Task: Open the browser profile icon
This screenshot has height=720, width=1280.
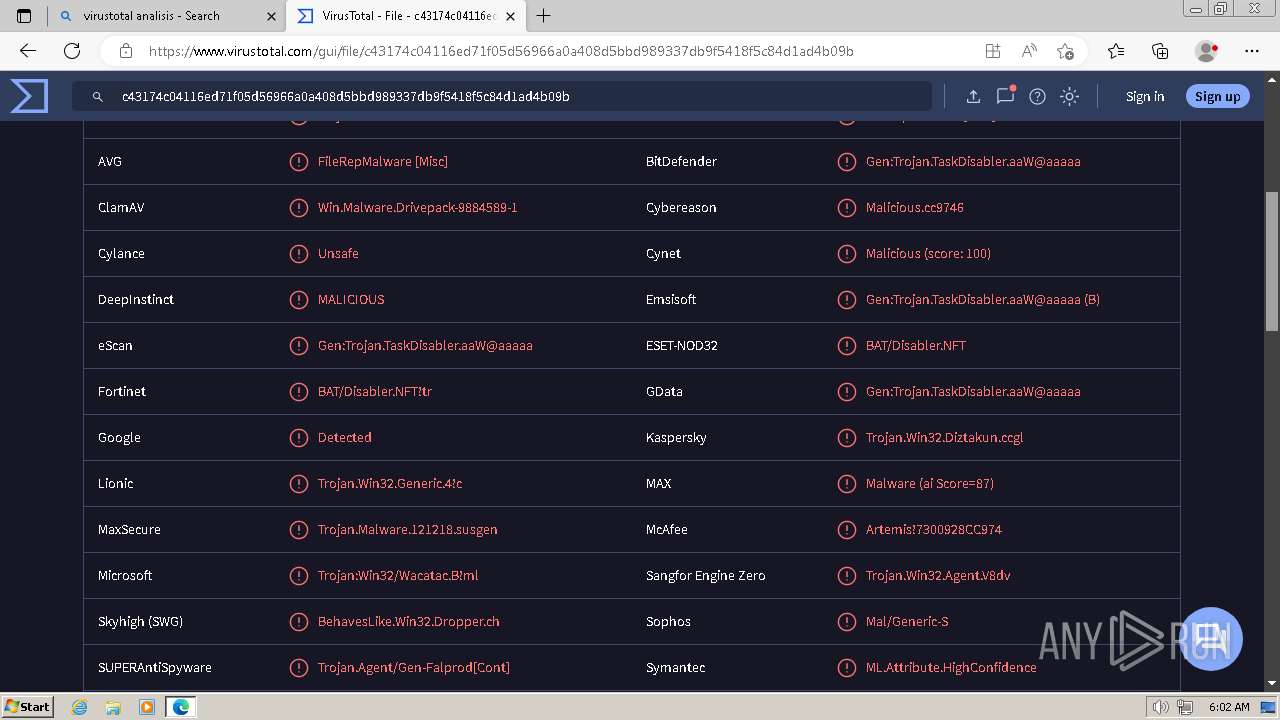Action: tap(1207, 51)
